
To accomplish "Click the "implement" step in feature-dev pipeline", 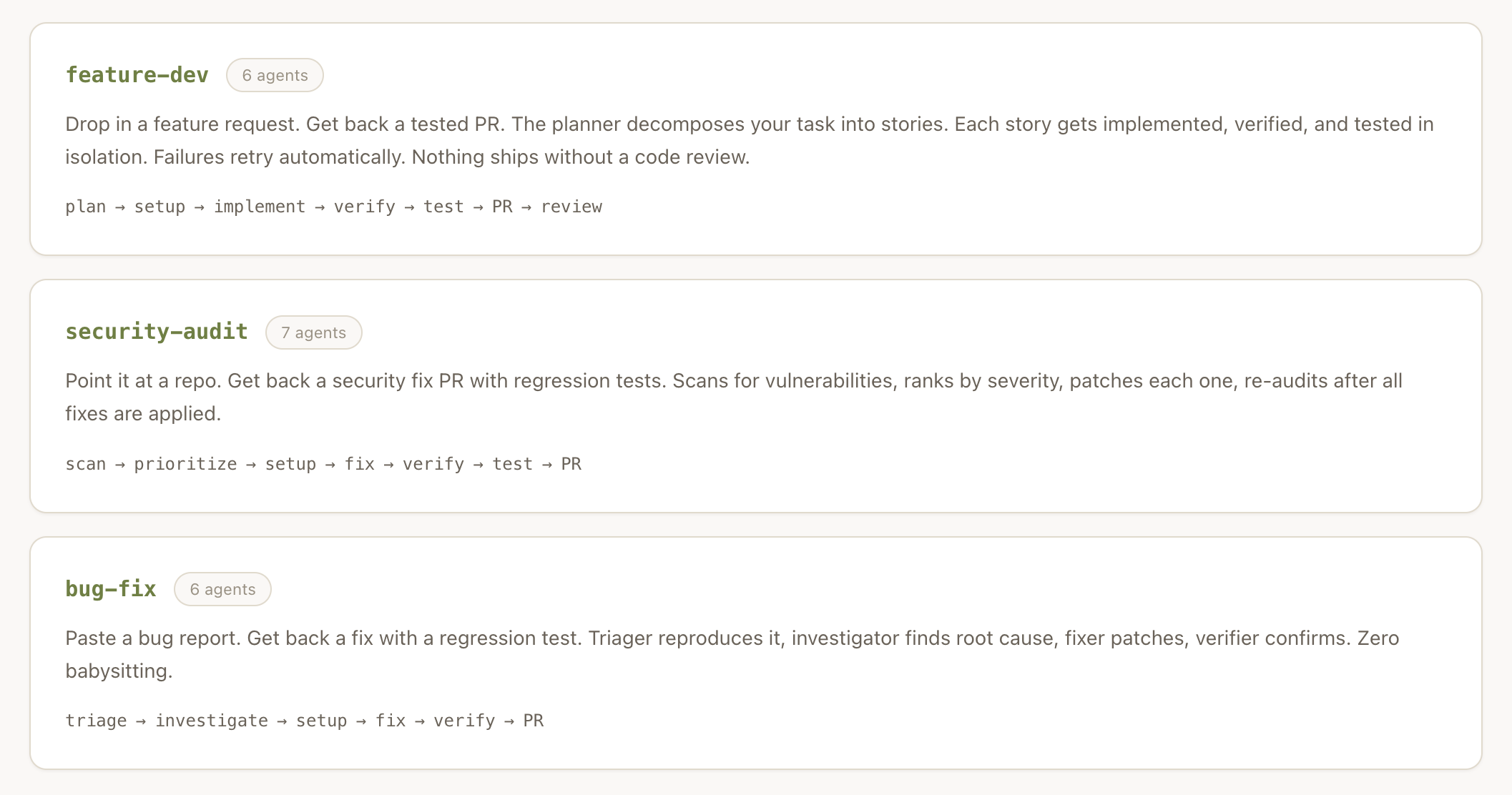I will (259, 207).
